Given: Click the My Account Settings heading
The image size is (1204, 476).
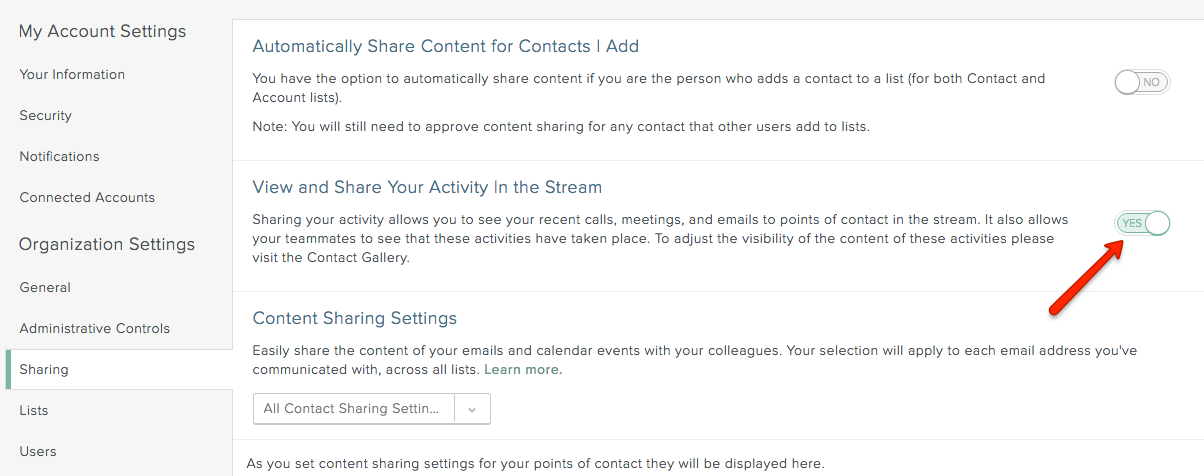Looking at the screenshot, I should [x=103, y=31].
